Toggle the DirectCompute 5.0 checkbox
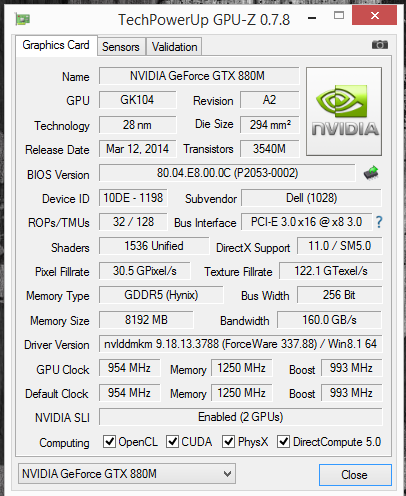 (283, 442)
